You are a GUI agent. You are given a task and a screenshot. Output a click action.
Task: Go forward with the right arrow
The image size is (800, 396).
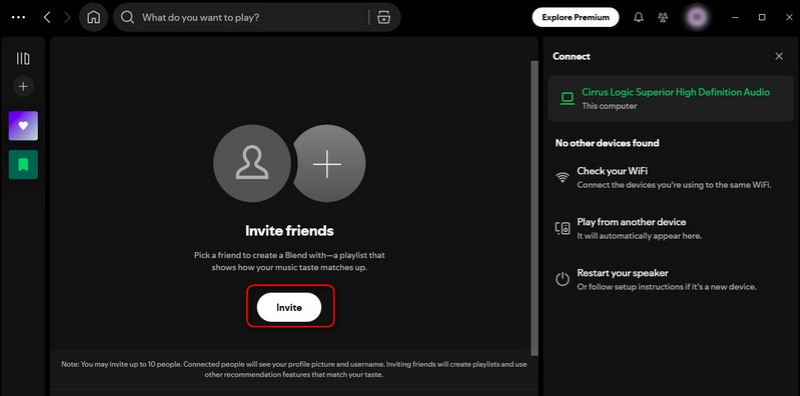coord(67,17)
